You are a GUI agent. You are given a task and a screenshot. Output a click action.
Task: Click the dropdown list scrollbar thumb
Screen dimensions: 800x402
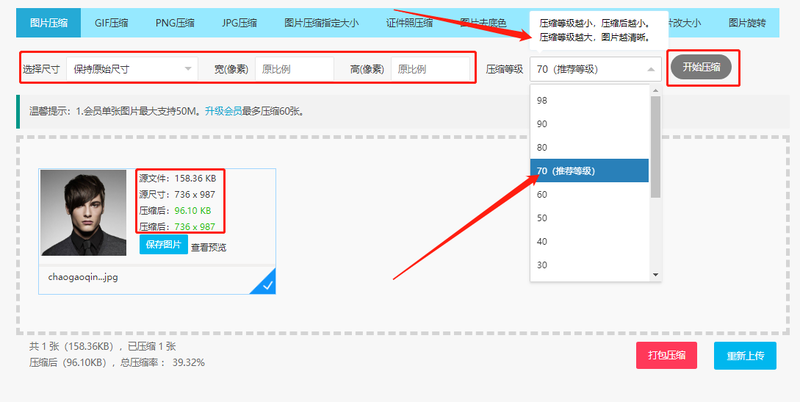tap(656, 147)
